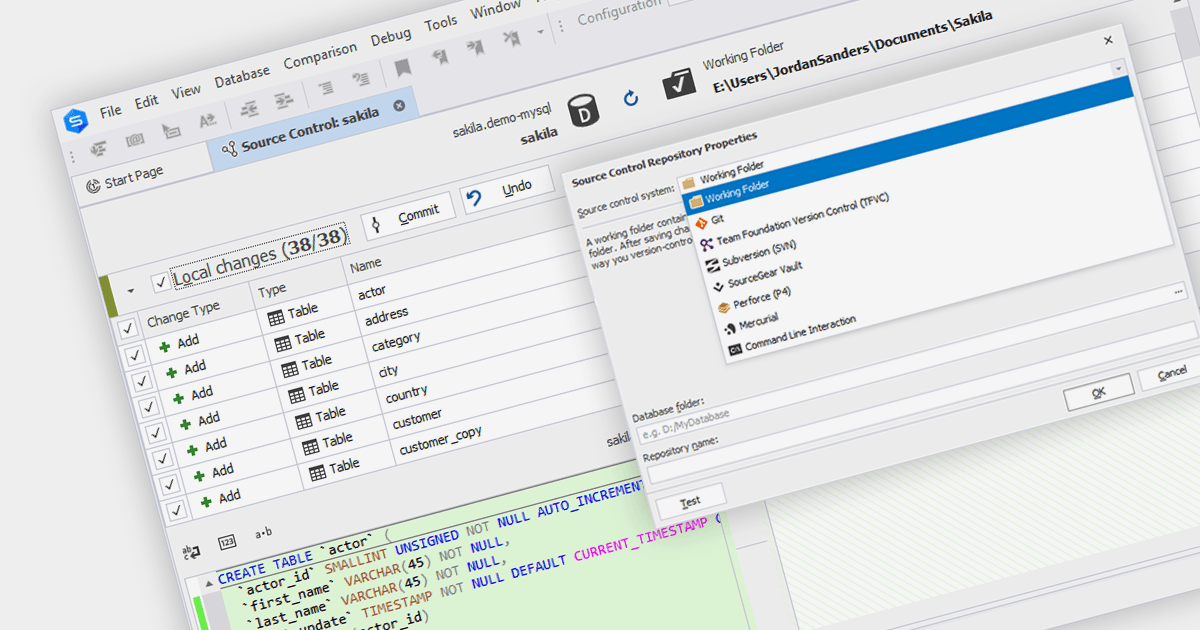Image resolution: width=1200 pixels, height=630 pixels.
Task: Click the Test button in the dialog
Action: coord(690,500)
